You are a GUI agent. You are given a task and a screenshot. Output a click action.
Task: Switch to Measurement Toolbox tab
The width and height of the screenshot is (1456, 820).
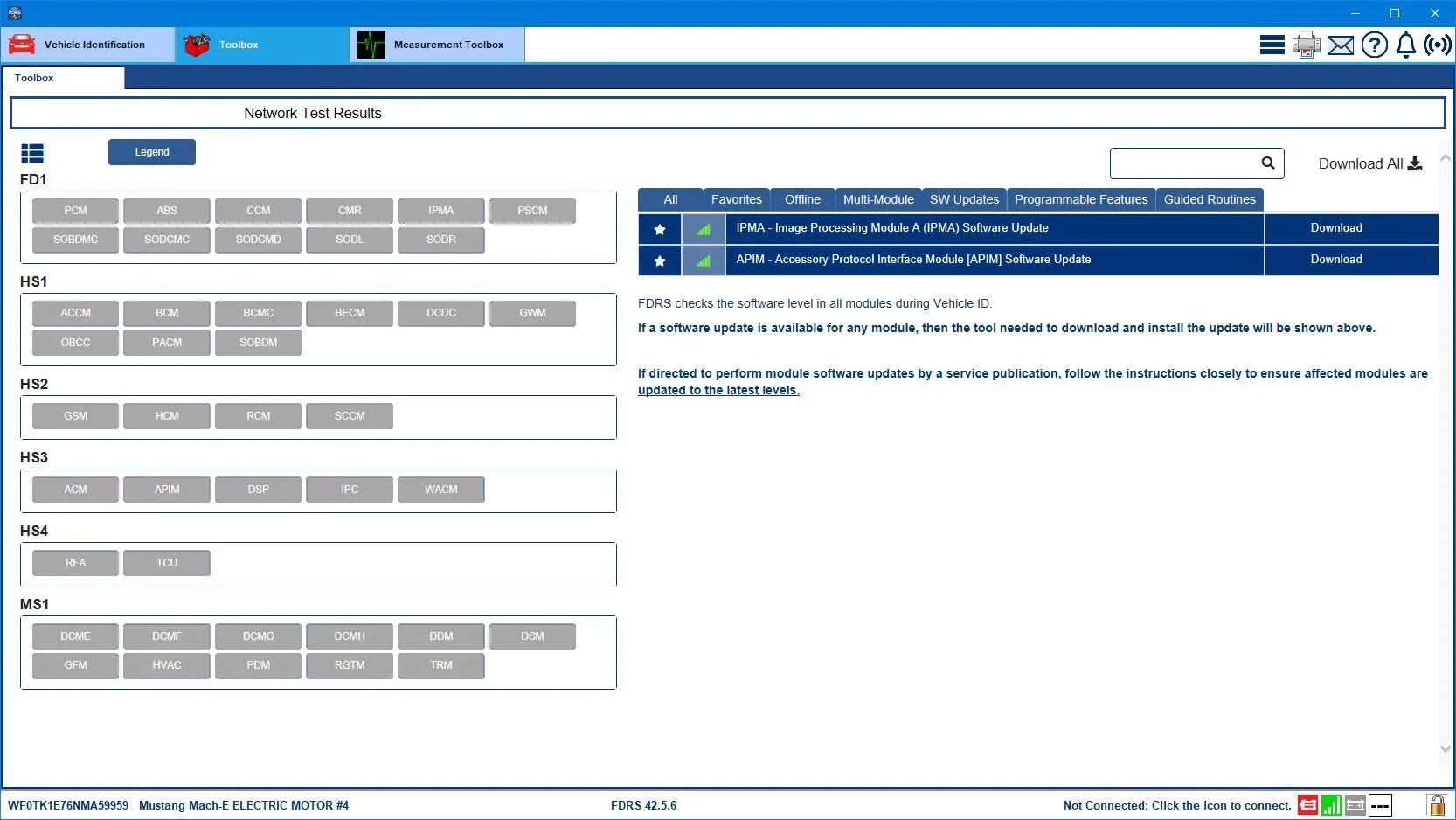click(x=438, y=45)
